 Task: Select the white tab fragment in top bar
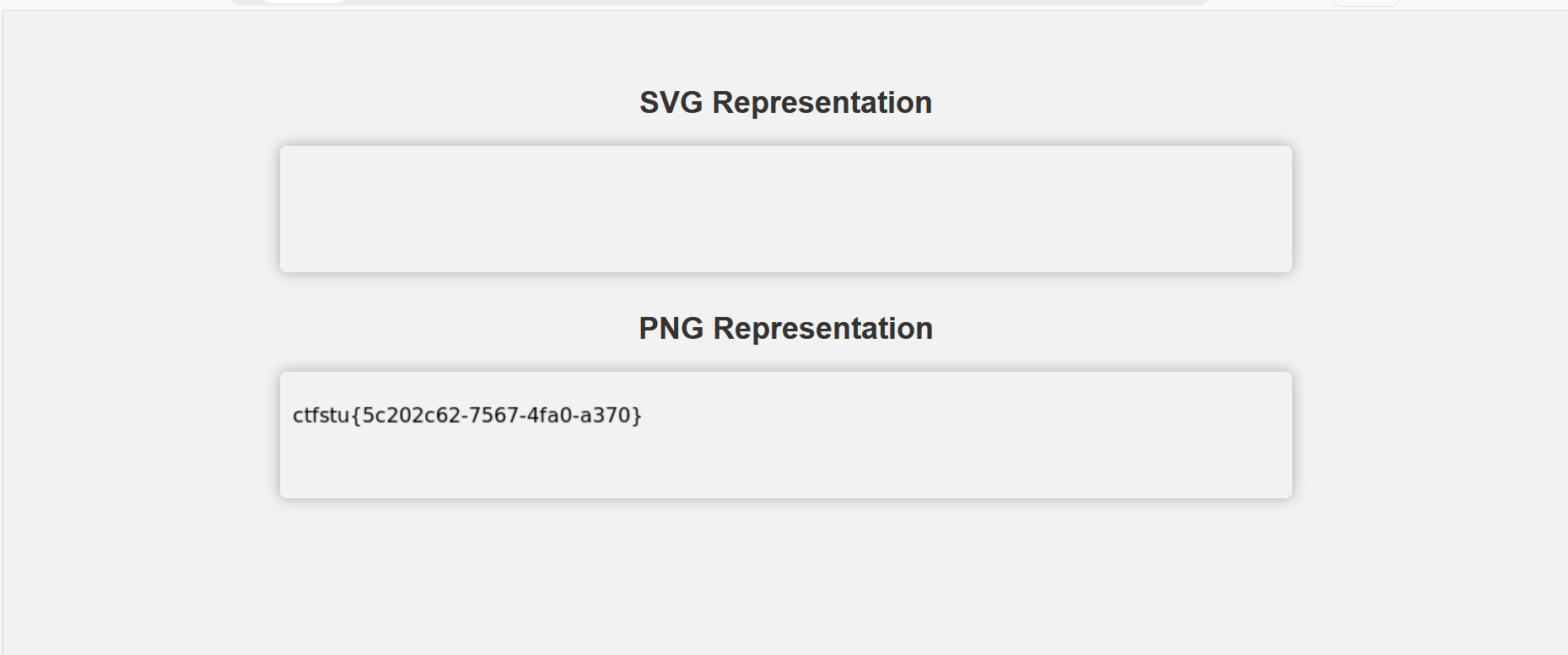pyautogui.click(x=304, y=2)
